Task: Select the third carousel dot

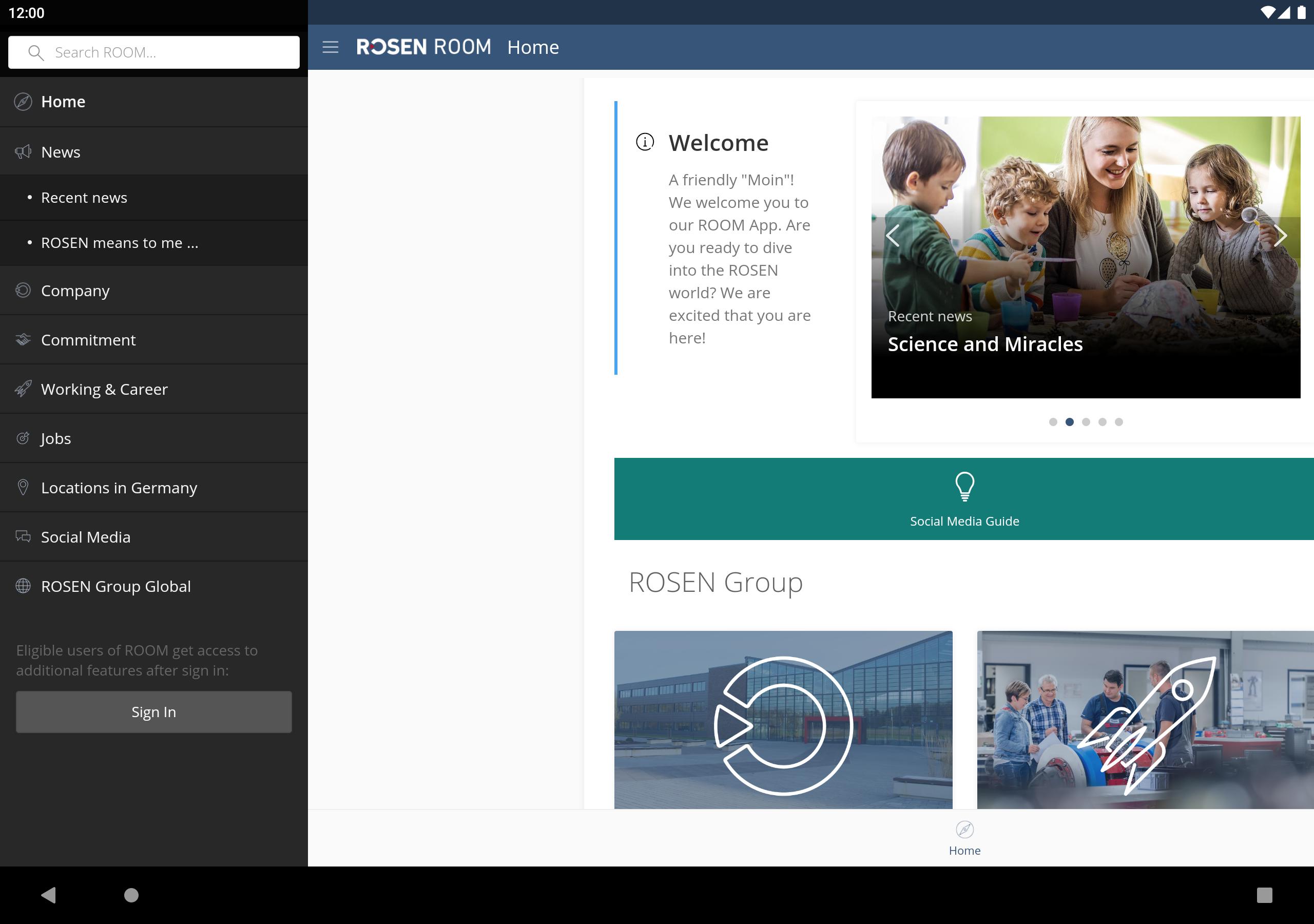Action: pos(1086,422)
